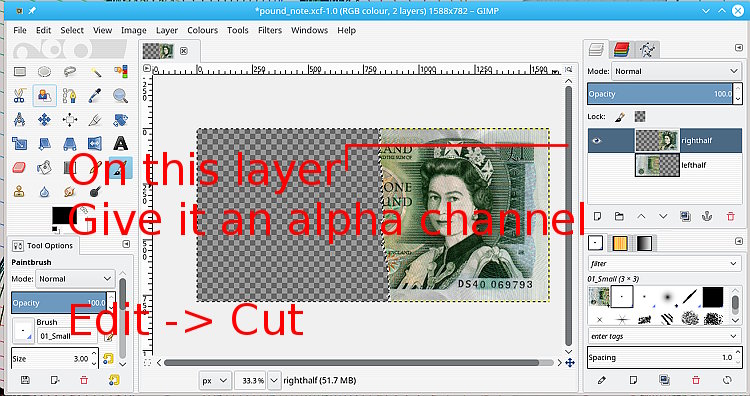Open the Edit menu
The height and width of the screenshot is (396, 750).
(x=43, y=30)
